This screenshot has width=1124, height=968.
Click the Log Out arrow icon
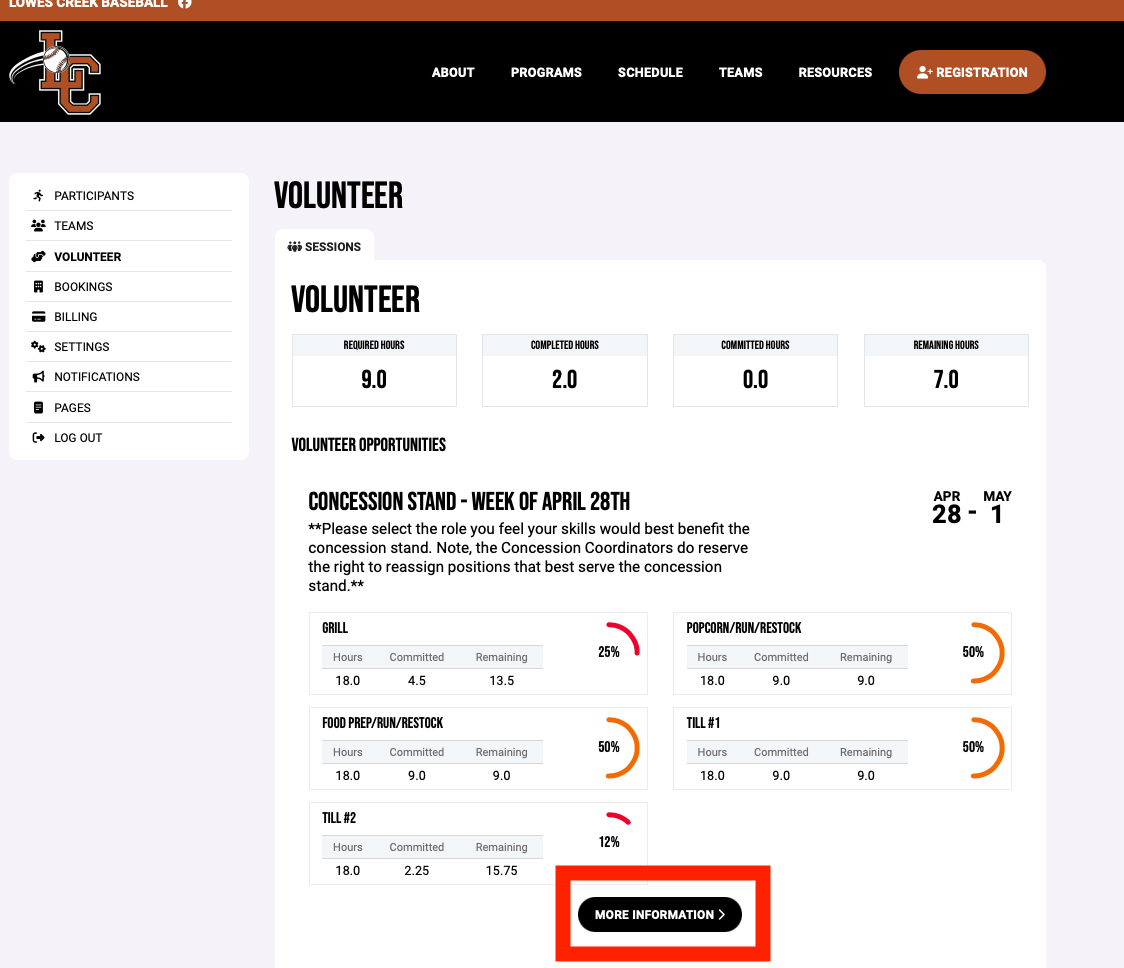(x=38, y=438)
